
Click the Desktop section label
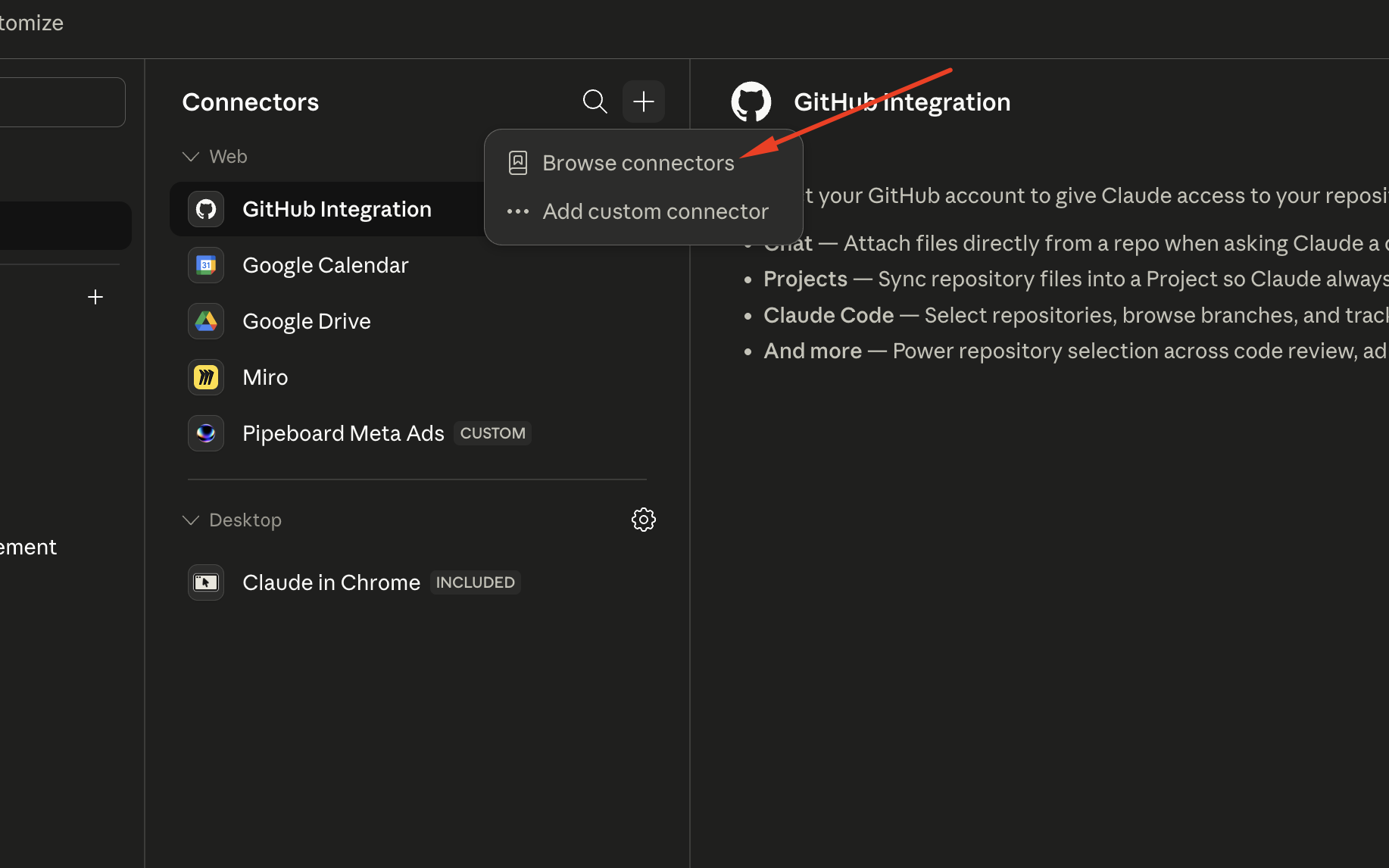(245, 520)
